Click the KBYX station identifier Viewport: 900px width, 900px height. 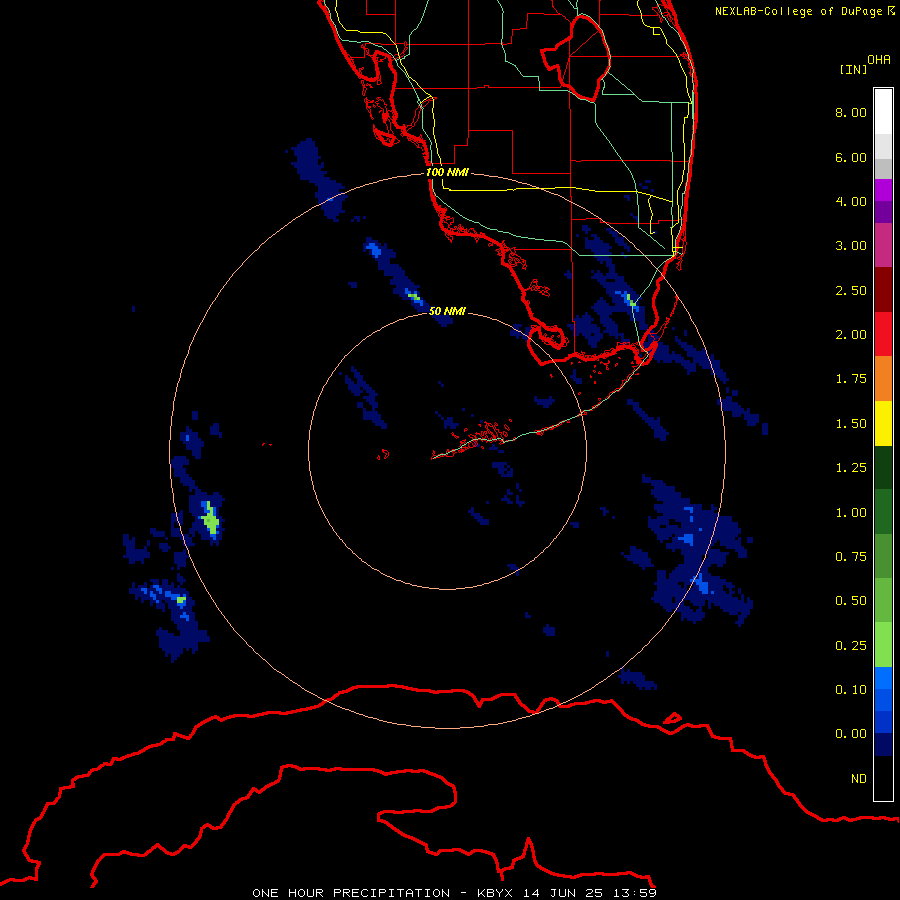pyautogui.click(x=496, y=893)
